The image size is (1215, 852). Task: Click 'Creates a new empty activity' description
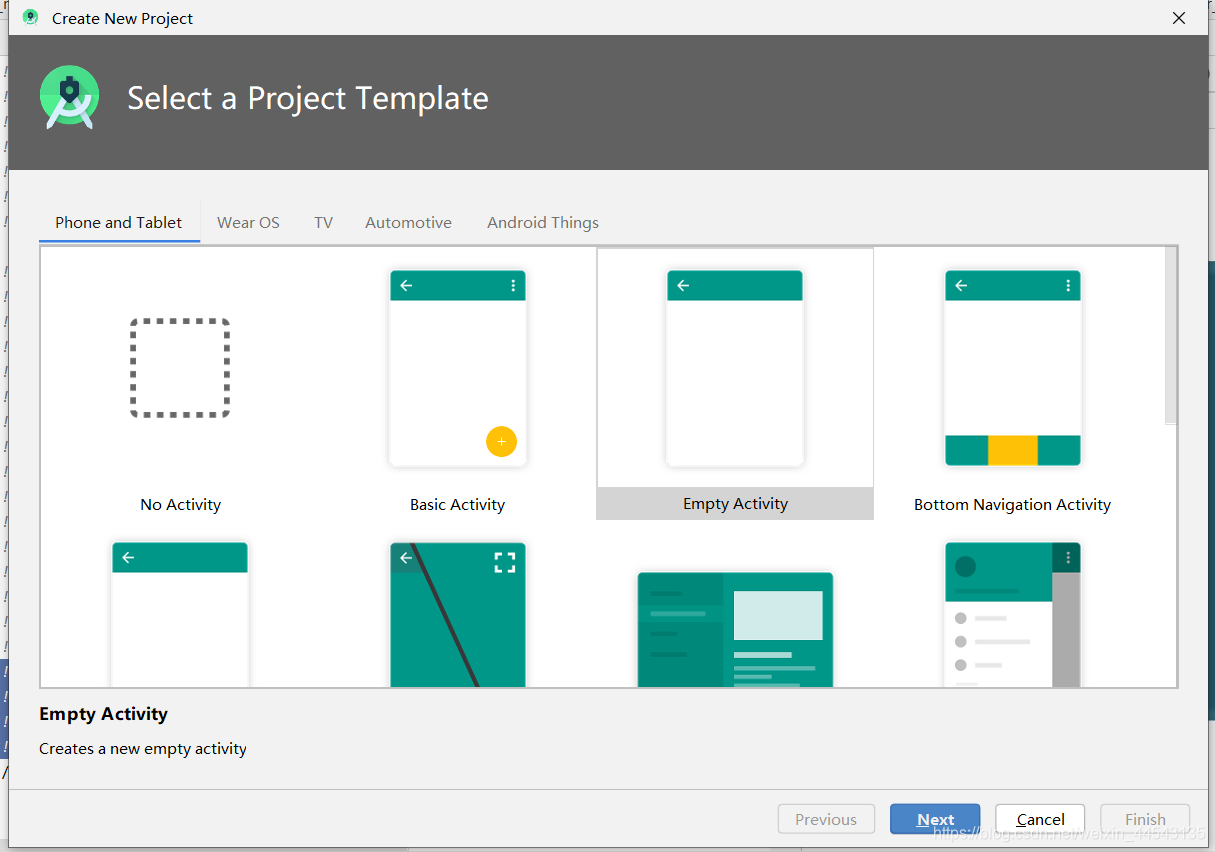click(x=143, y=748)
